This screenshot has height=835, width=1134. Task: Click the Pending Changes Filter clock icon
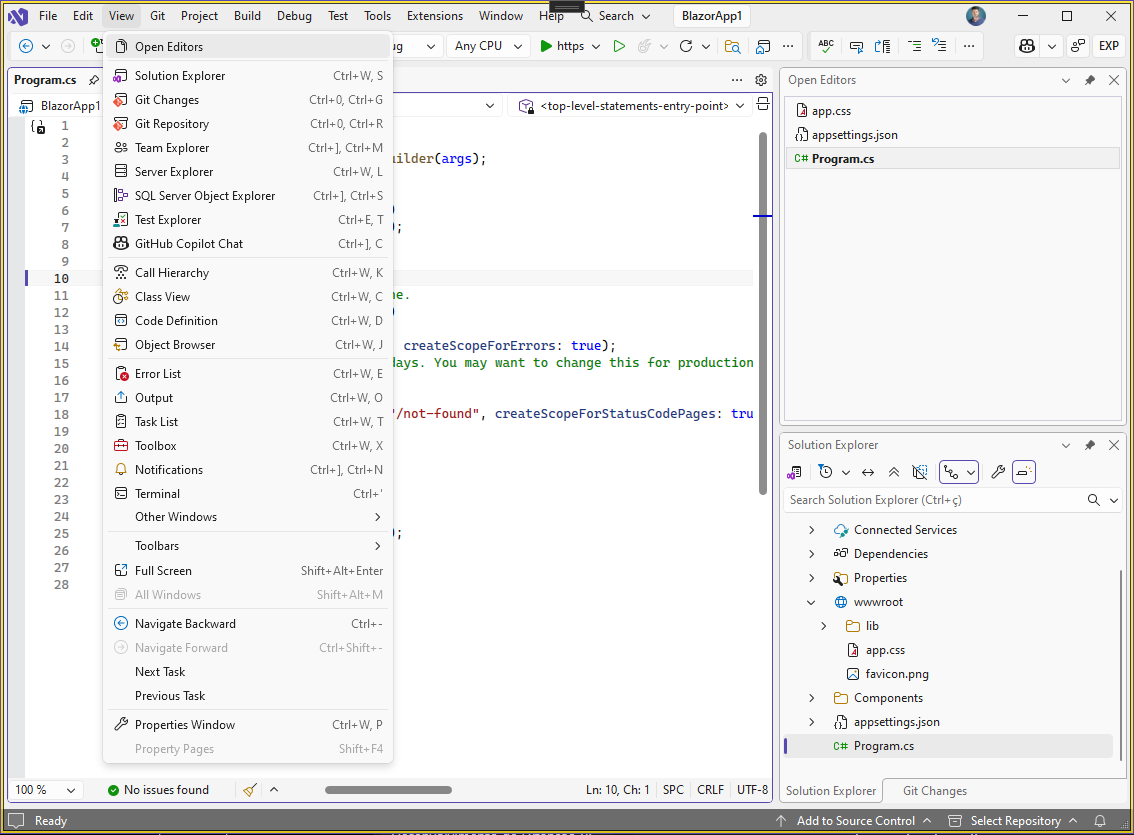pyautogui.click(x=825, y=472)
